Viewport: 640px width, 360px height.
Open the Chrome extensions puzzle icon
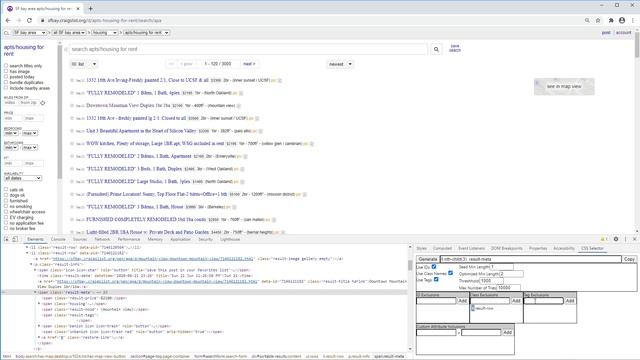611,20
